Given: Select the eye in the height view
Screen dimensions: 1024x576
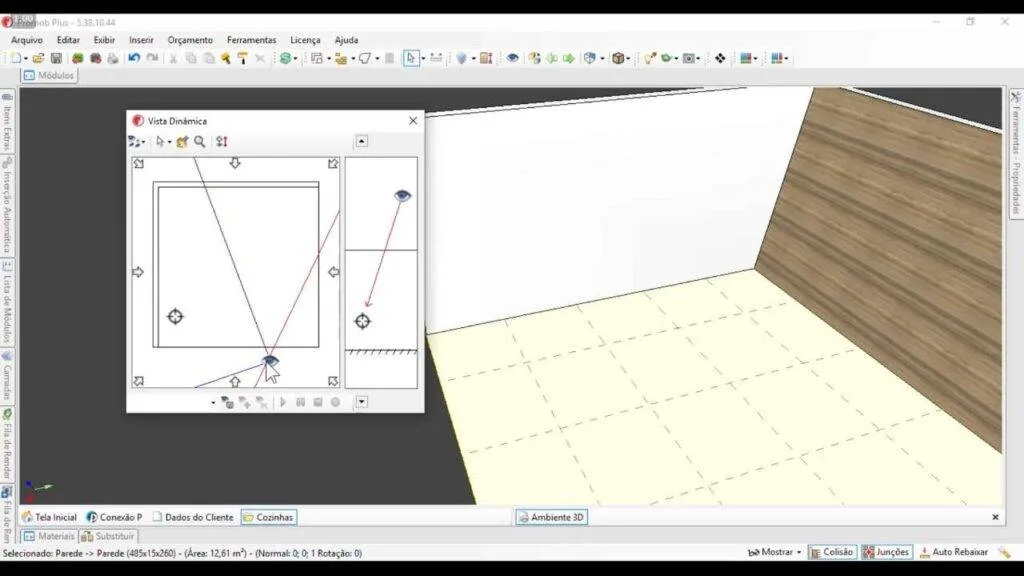Looking at the screenshot, I should tap(402, 195).
